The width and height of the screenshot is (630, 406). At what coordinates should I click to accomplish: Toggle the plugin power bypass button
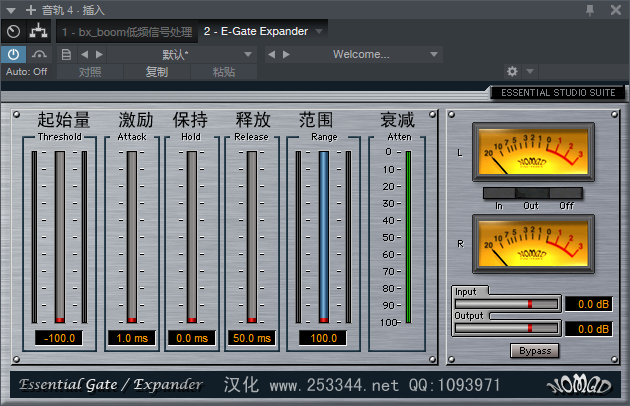click(x=13, y=54)
